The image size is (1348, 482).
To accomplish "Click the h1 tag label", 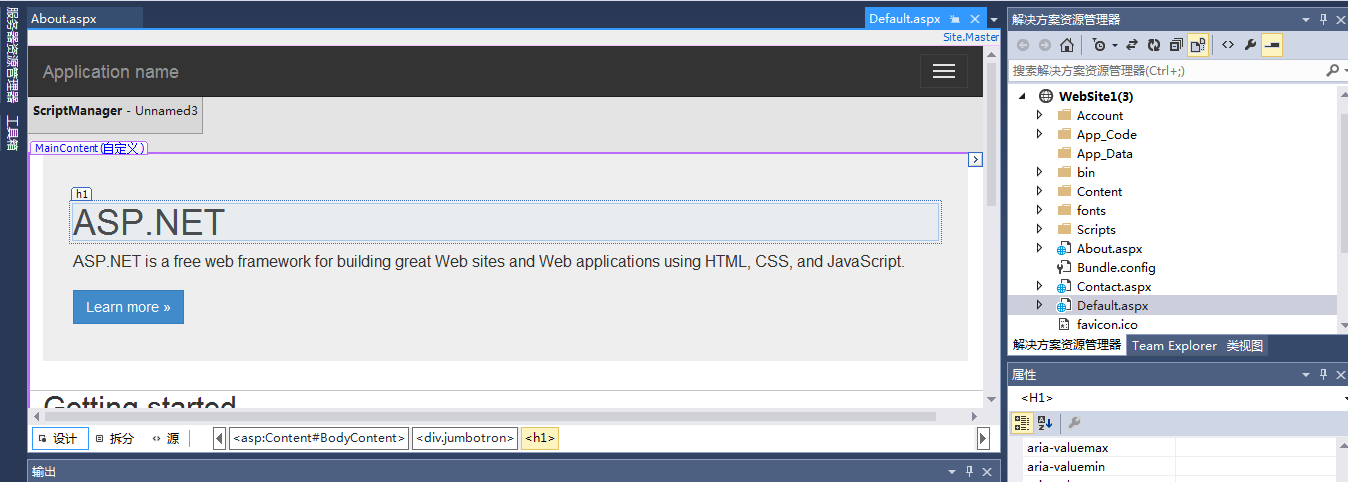I will (x=82, y=194).
